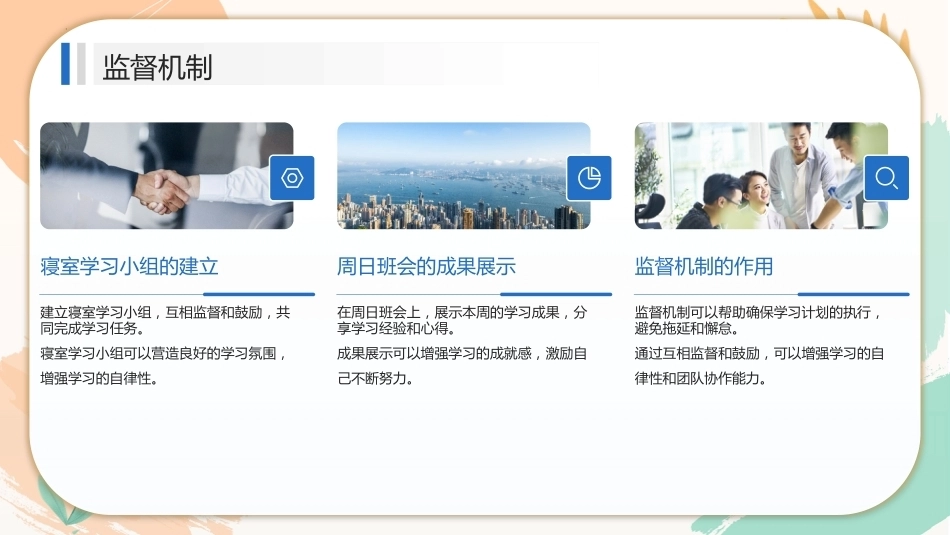The height and width of the screenshot is (535, 950).
Task: Select the team meeting photo
Action: [x=761, y=176]
